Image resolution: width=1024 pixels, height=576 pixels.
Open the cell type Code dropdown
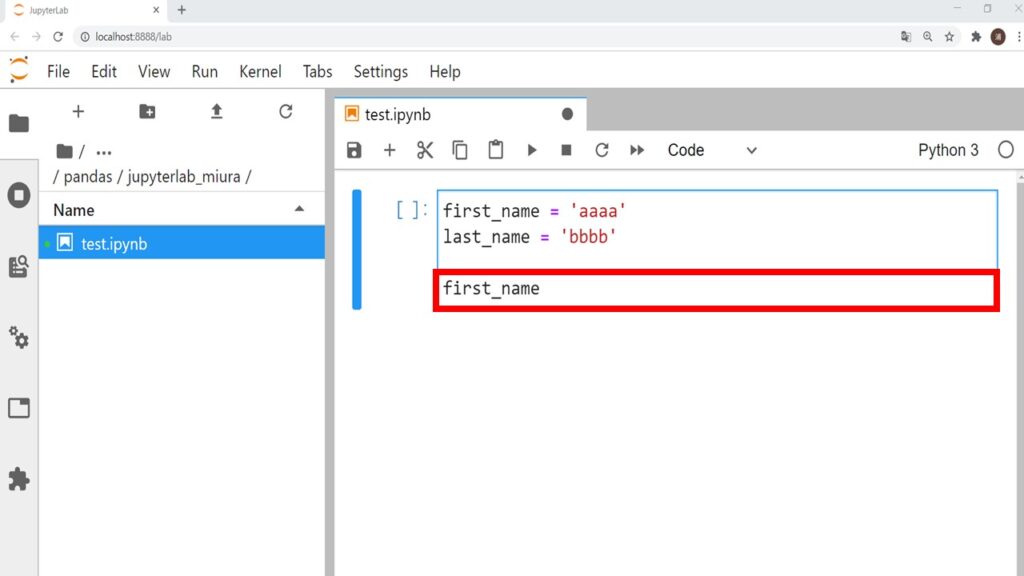(x=710, y=150)
